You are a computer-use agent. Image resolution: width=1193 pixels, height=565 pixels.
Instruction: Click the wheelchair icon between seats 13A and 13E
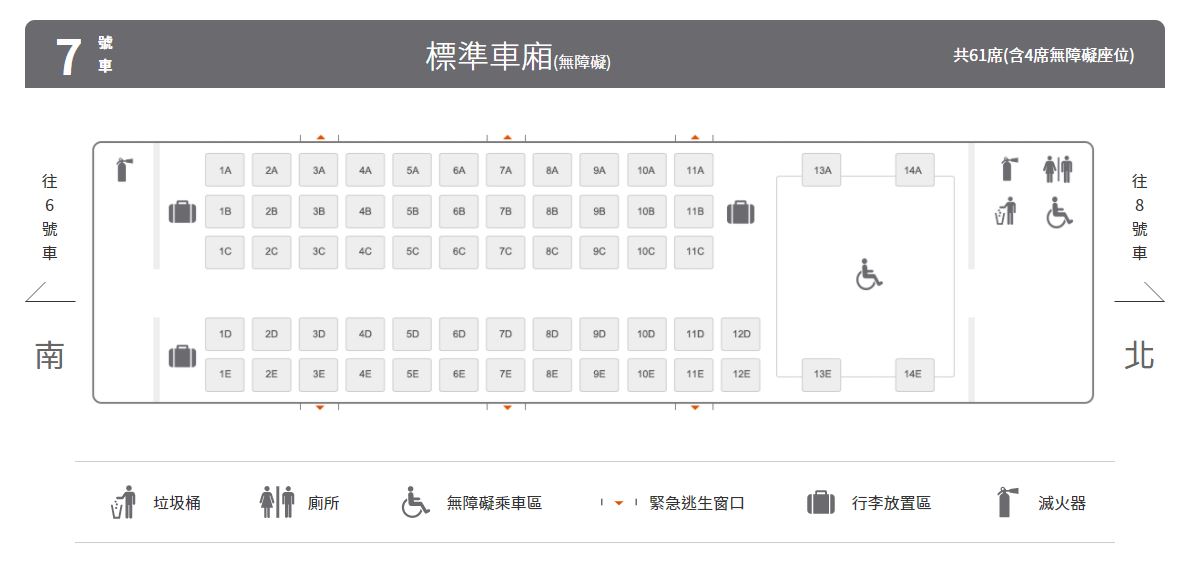tap(869, 274)
